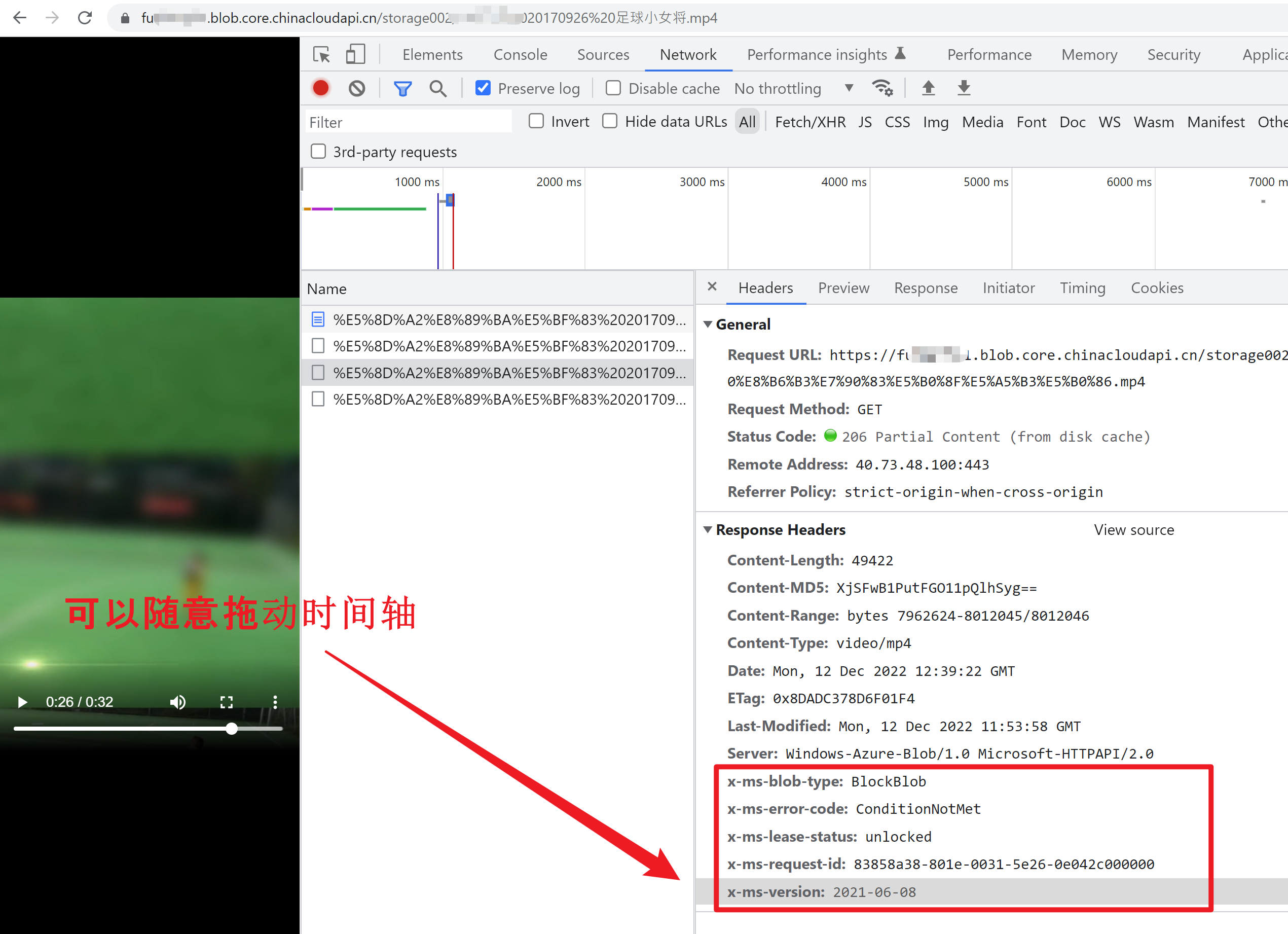Screen dimensions: 1288x934
Task: Click the video progress slider handle
Action: coord(232,728)
